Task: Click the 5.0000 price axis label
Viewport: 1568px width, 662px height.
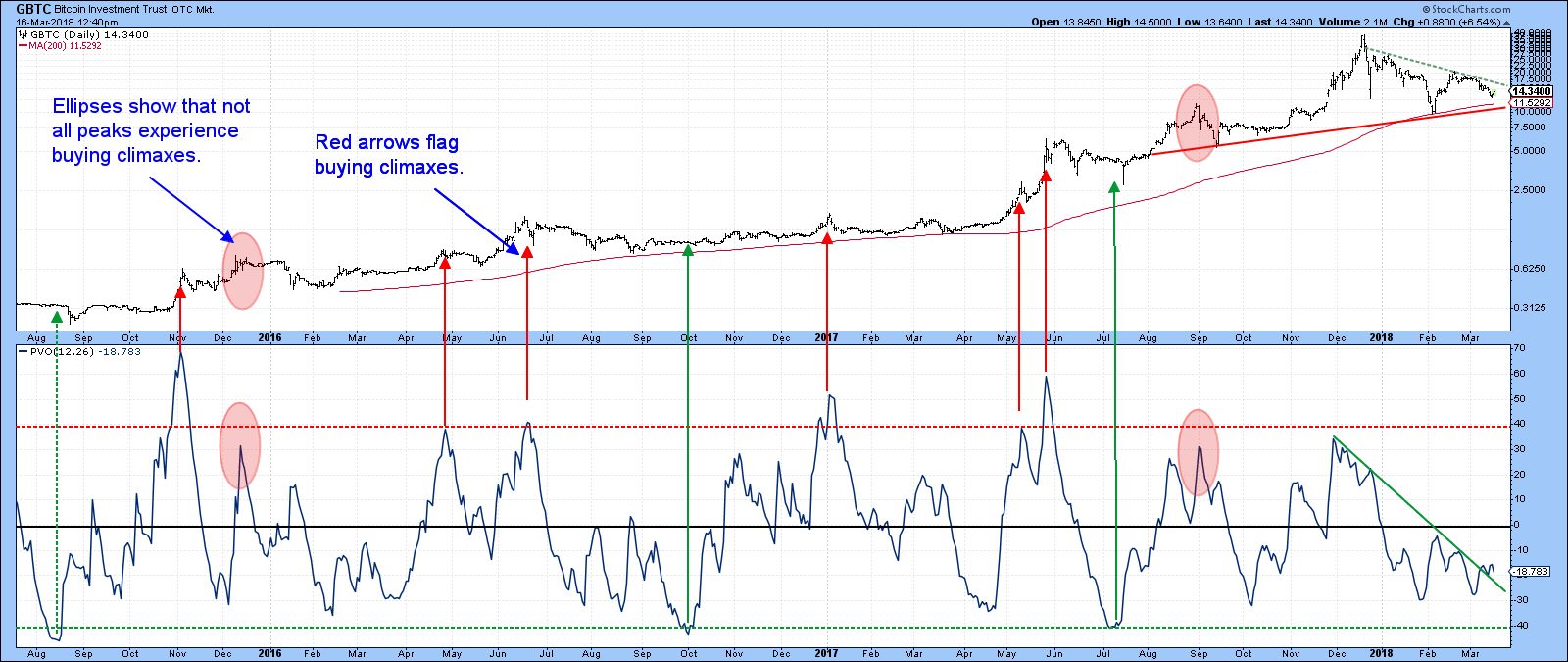Action: [1532, 151]
